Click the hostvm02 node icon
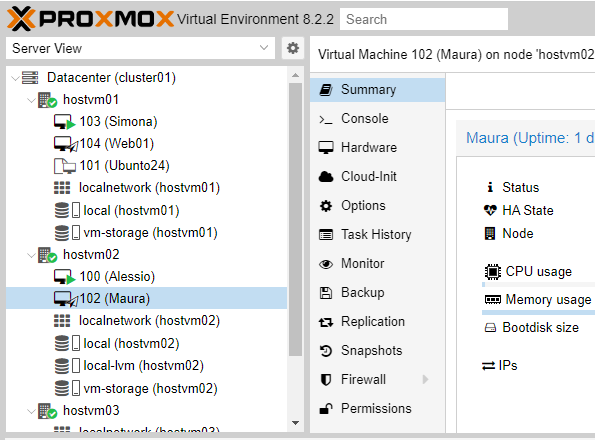 (47, 255)
